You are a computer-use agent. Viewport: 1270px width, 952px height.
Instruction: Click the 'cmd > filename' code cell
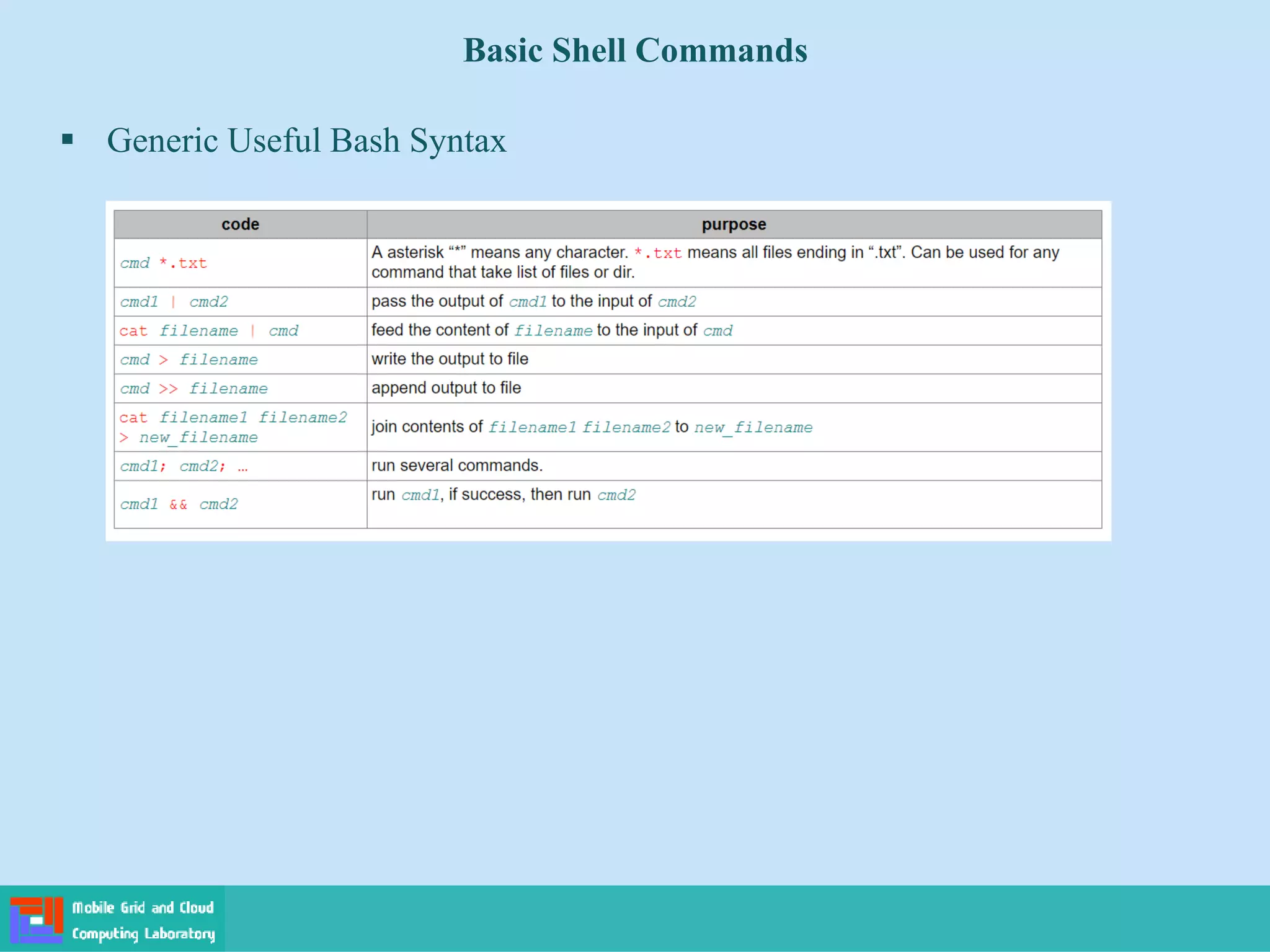[x=241, y=359]
